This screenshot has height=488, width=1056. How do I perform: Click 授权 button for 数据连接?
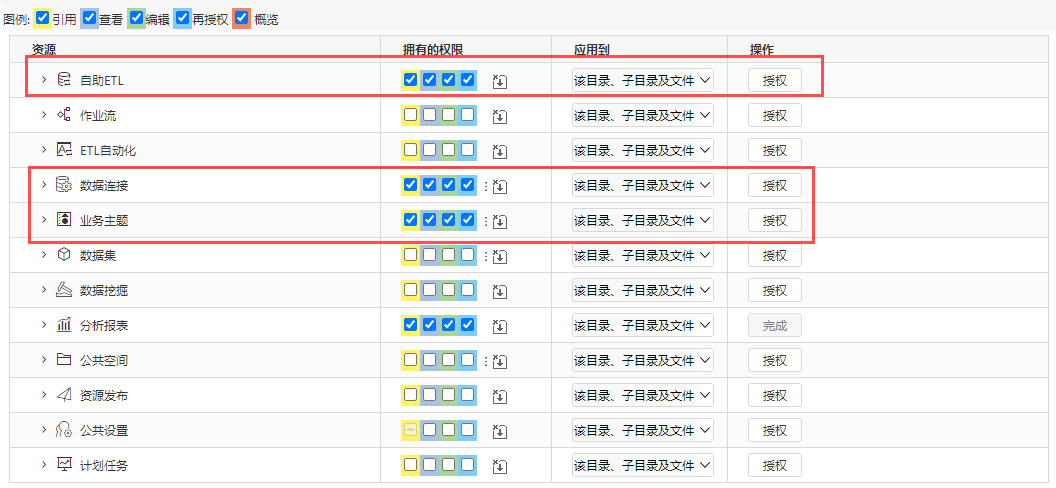[x=774, y=185]
